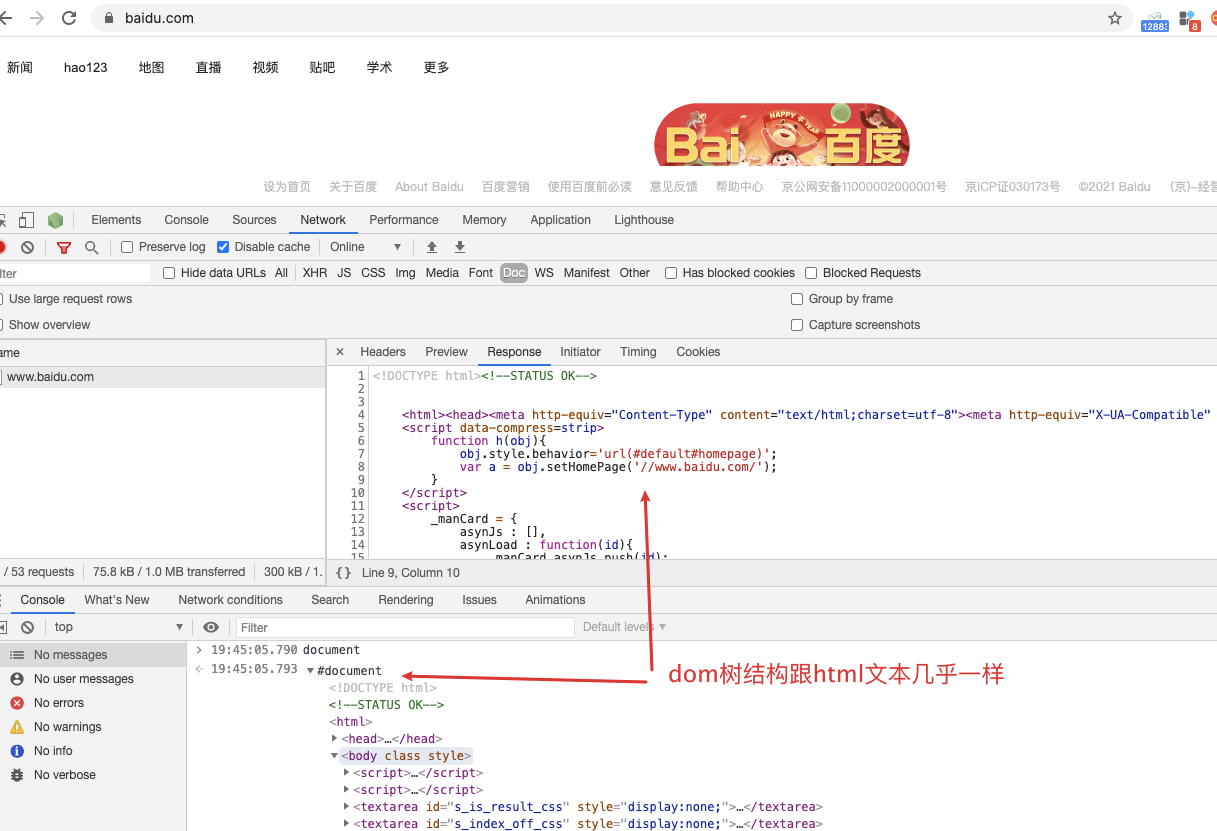Open the Lighthouse panel
Image resolution: width=1217 pixels, height=831 pixels.
(x=644, y=220)
